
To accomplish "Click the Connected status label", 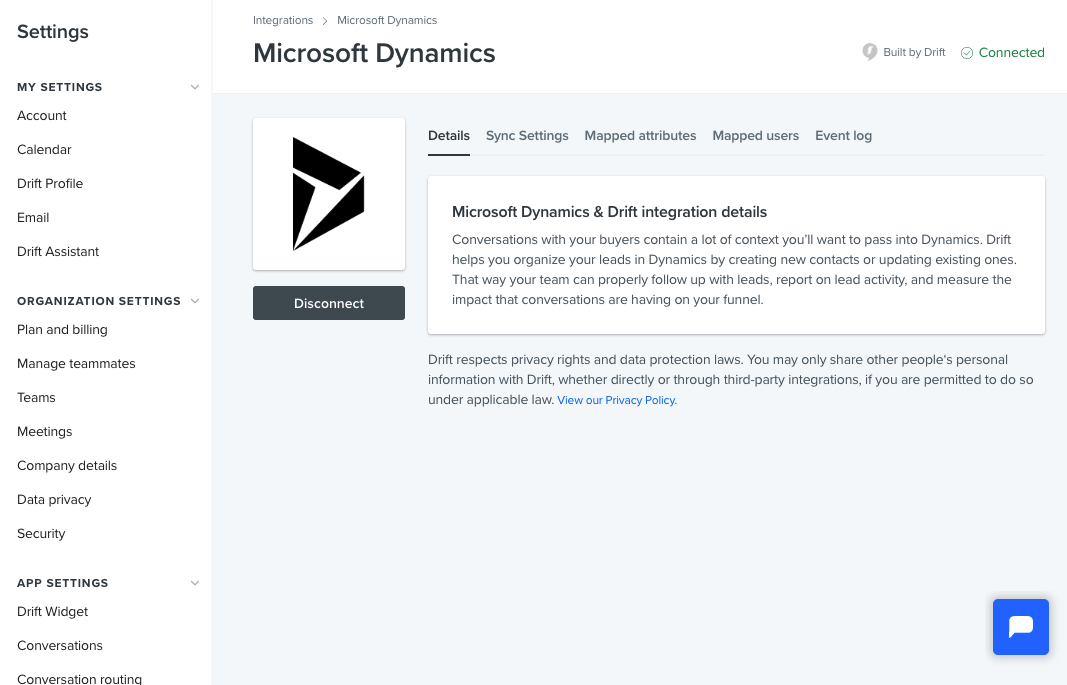I will [x=1011, y=53].
